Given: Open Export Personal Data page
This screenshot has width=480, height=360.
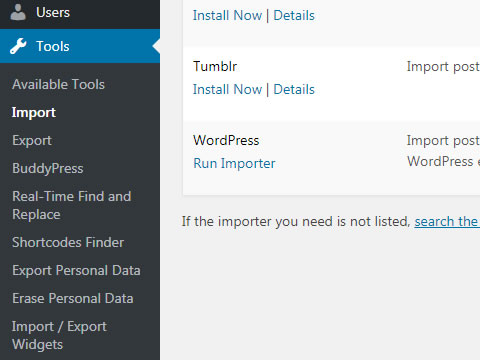Looking at the screenshot, I should 76,270.
